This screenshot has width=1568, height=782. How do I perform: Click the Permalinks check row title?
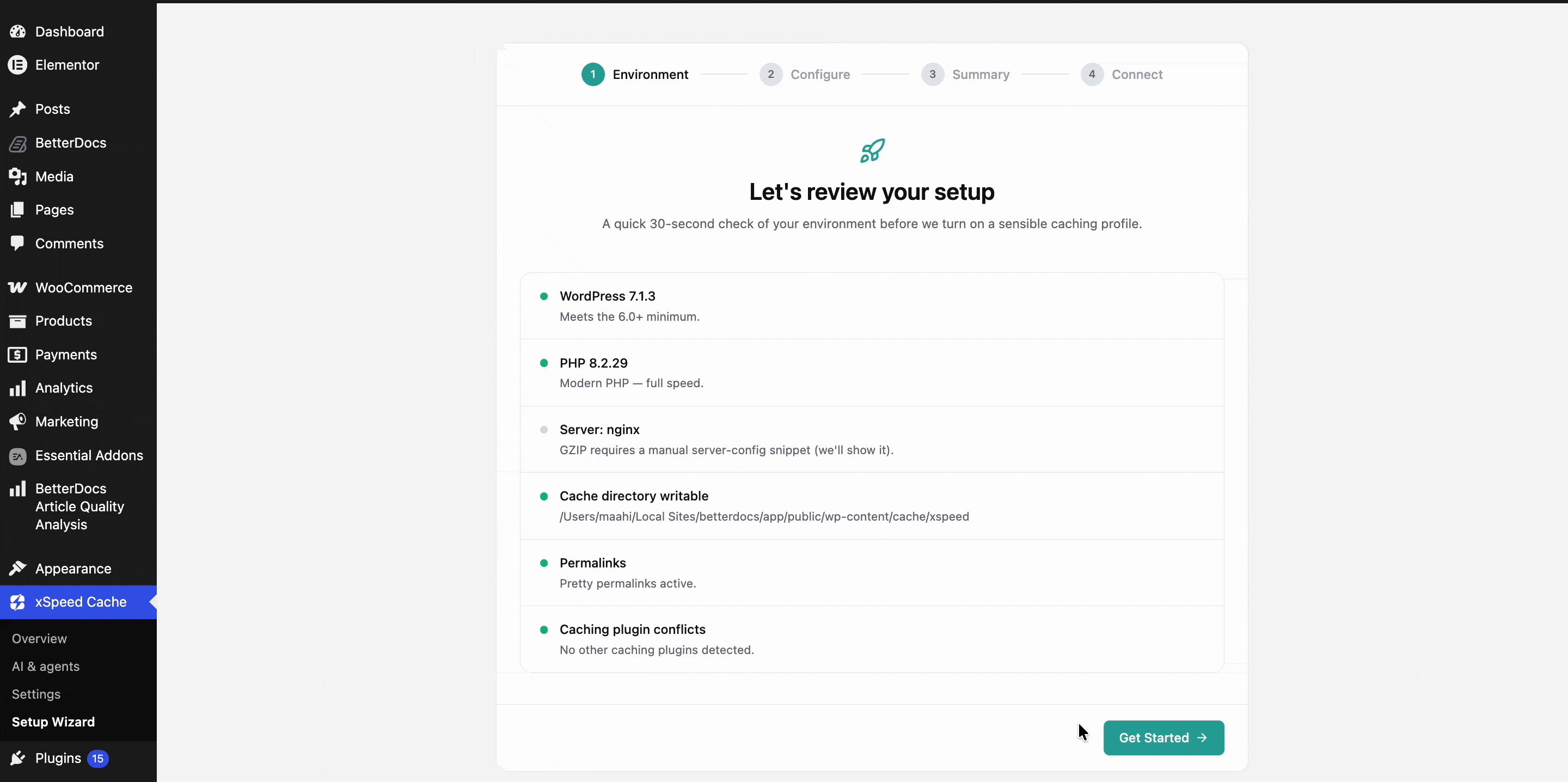coord(592,563)
